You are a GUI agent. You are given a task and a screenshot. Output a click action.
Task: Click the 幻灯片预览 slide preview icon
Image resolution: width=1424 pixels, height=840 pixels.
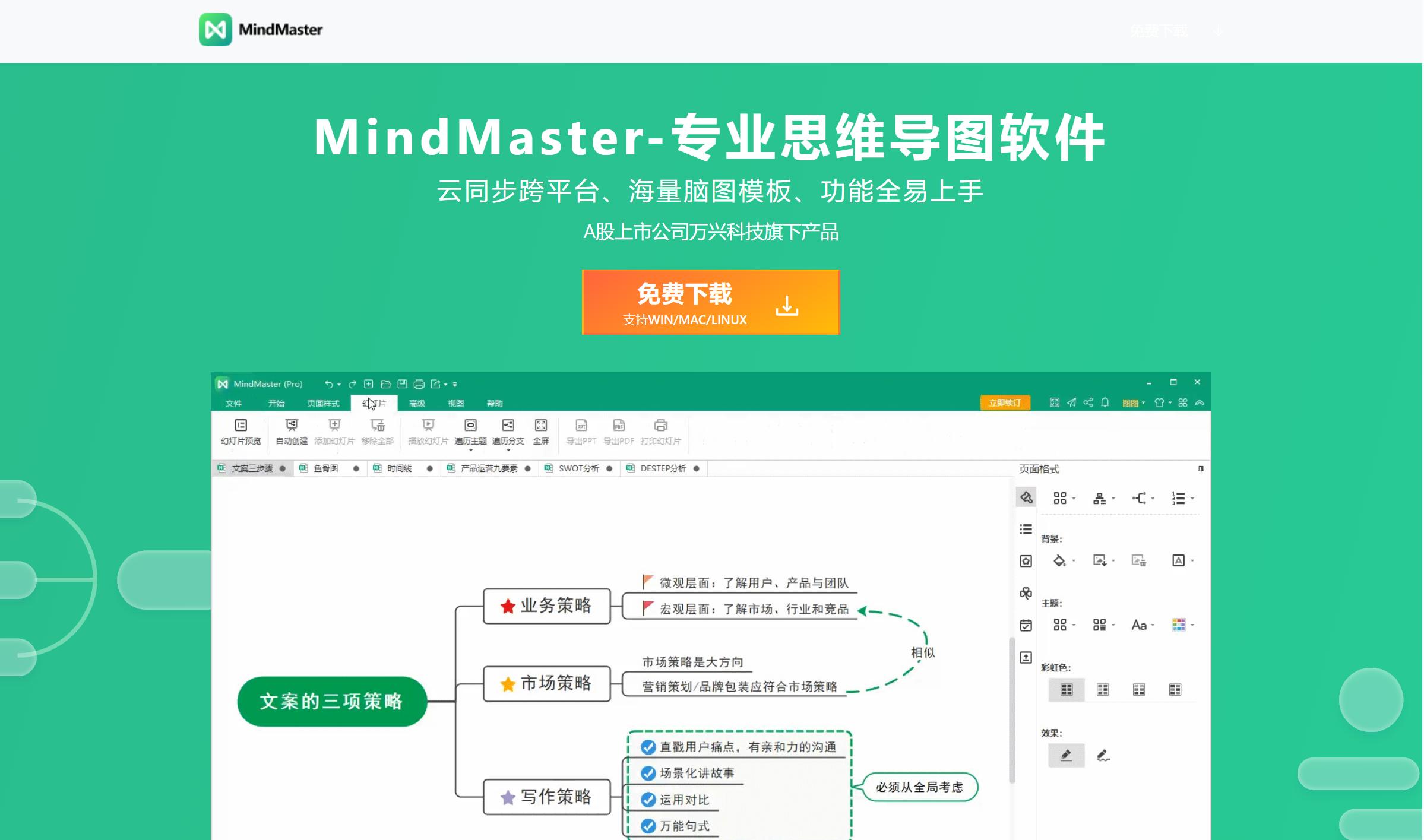click(241, 425)
